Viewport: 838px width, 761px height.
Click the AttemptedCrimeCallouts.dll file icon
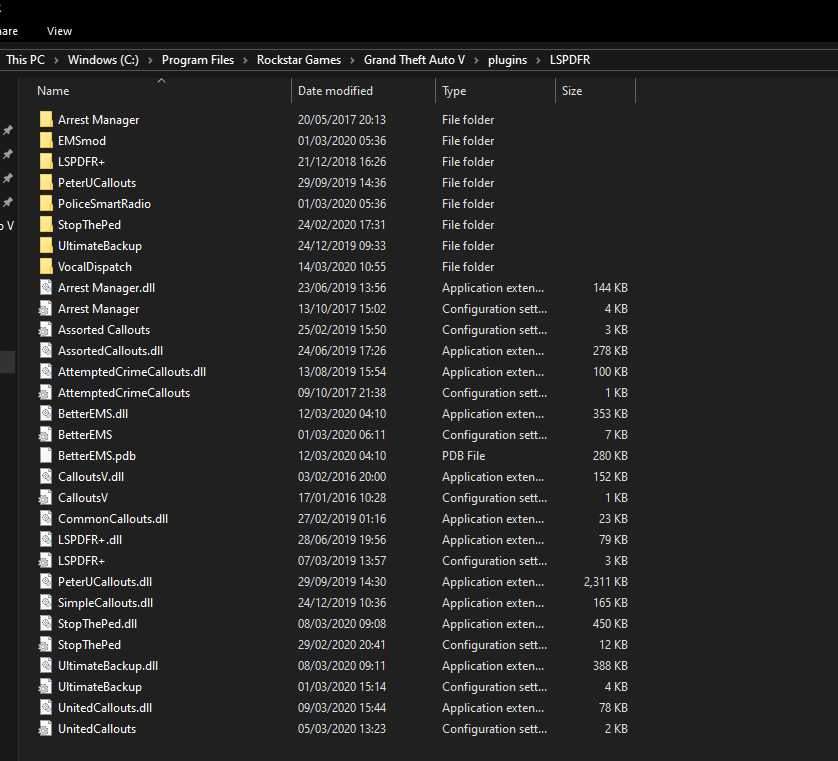click(x=46, y=371)
